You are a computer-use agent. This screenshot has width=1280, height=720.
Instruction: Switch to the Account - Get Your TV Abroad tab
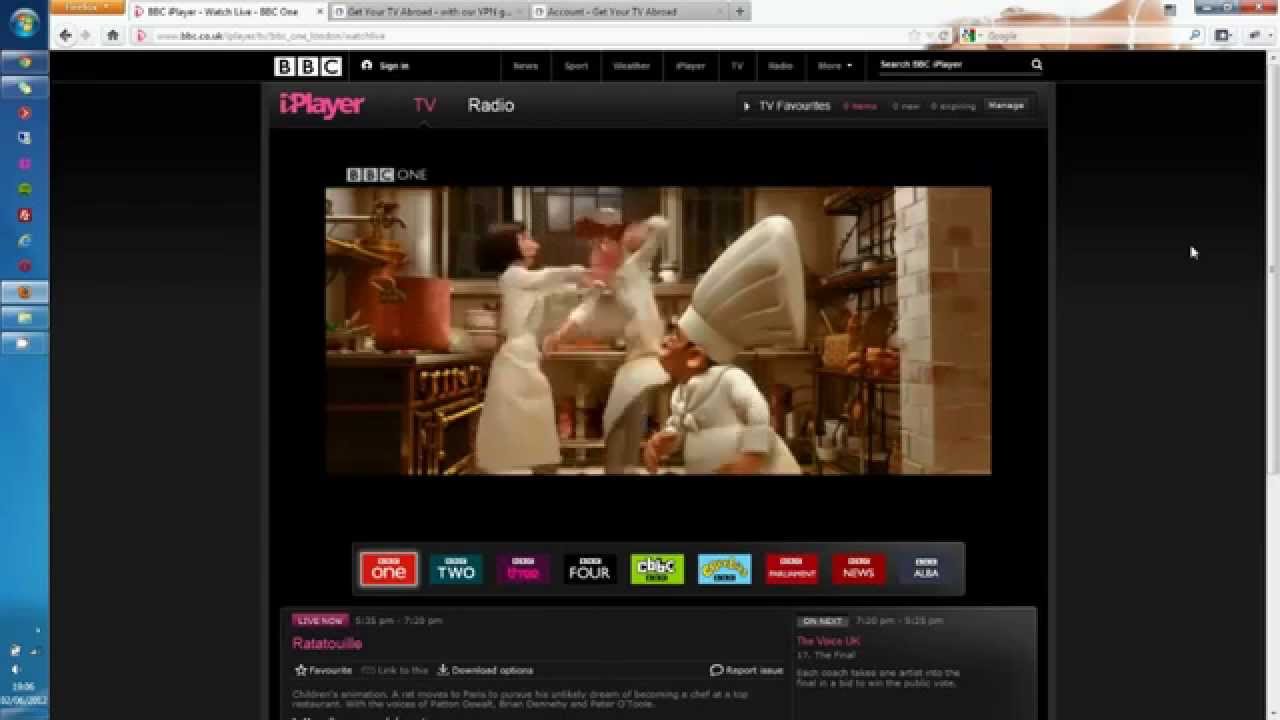628,12
